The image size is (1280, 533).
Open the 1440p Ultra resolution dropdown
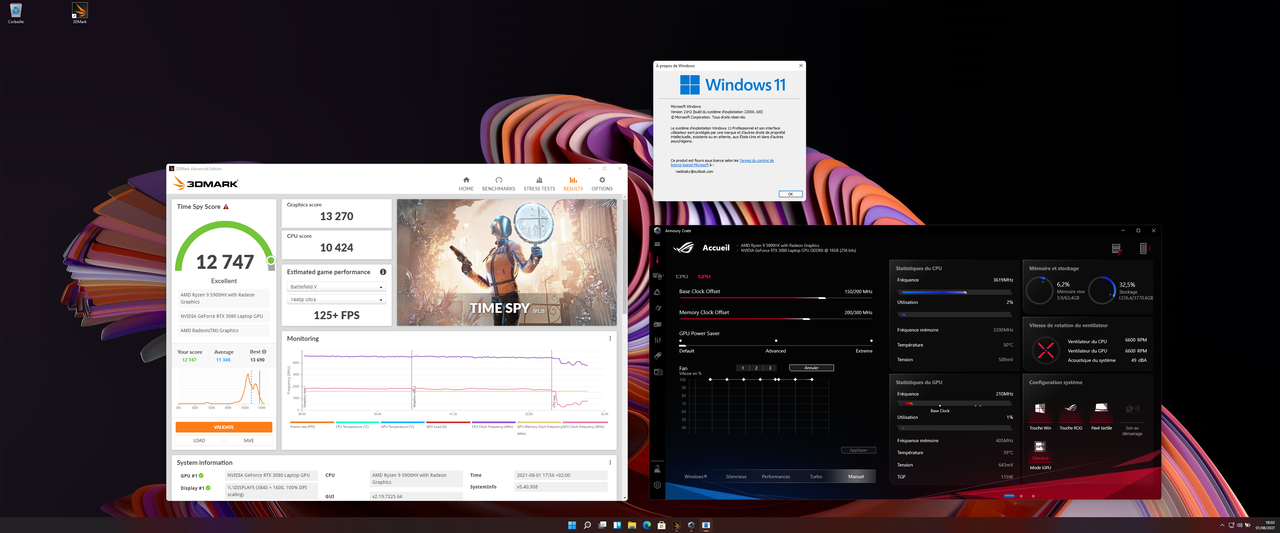pyautogui.click(x=336, y=299)
